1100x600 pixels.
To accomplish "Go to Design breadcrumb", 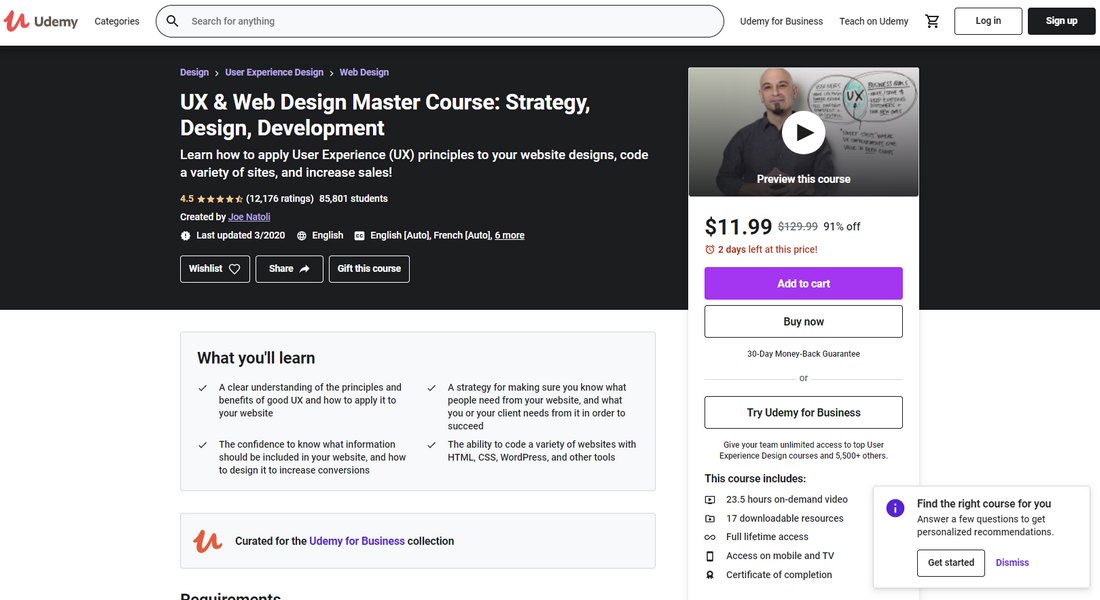I will pyautogui.click(x=194, y=72).
